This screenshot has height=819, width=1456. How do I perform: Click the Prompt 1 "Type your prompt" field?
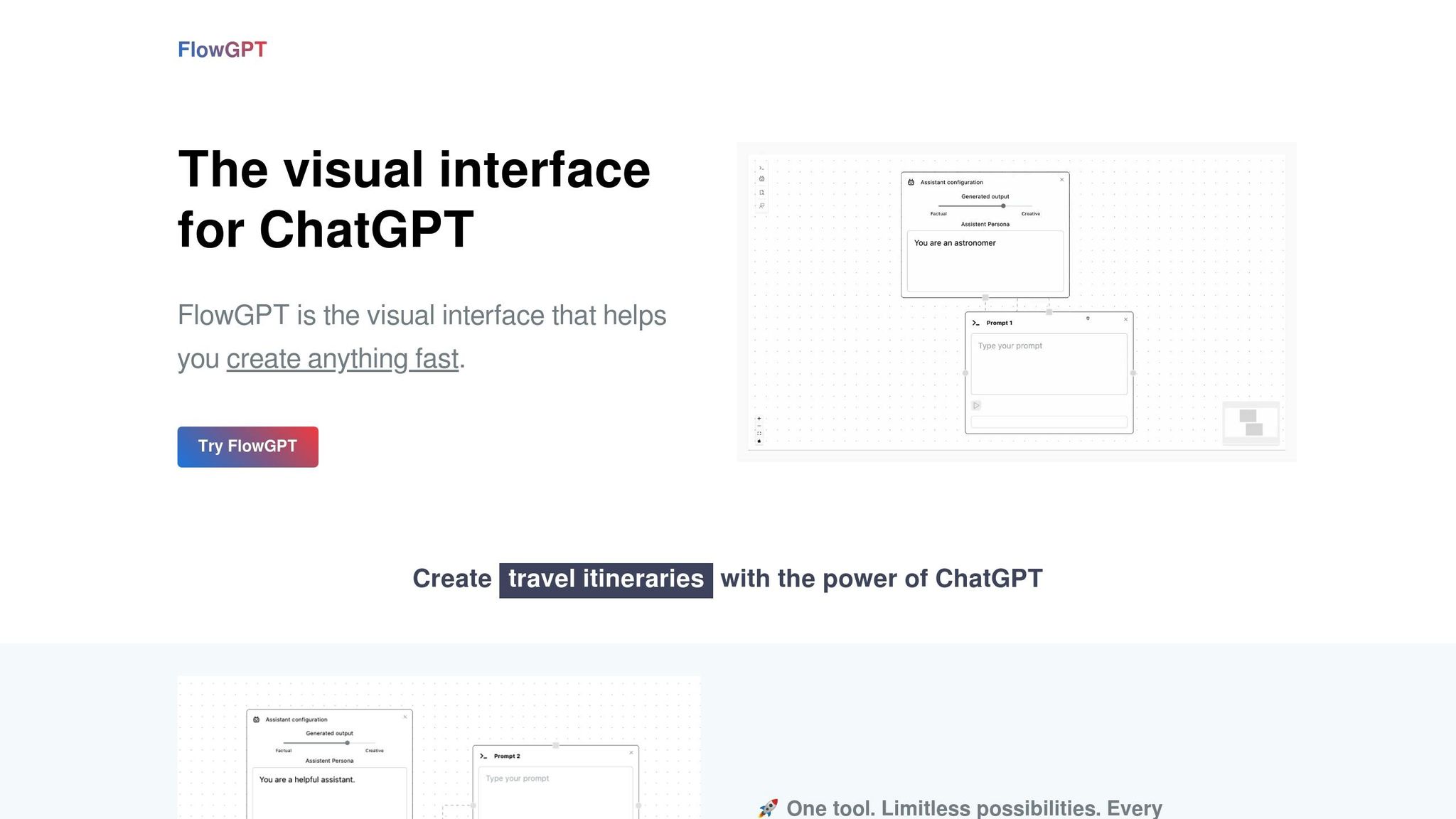pos(1049,364)
